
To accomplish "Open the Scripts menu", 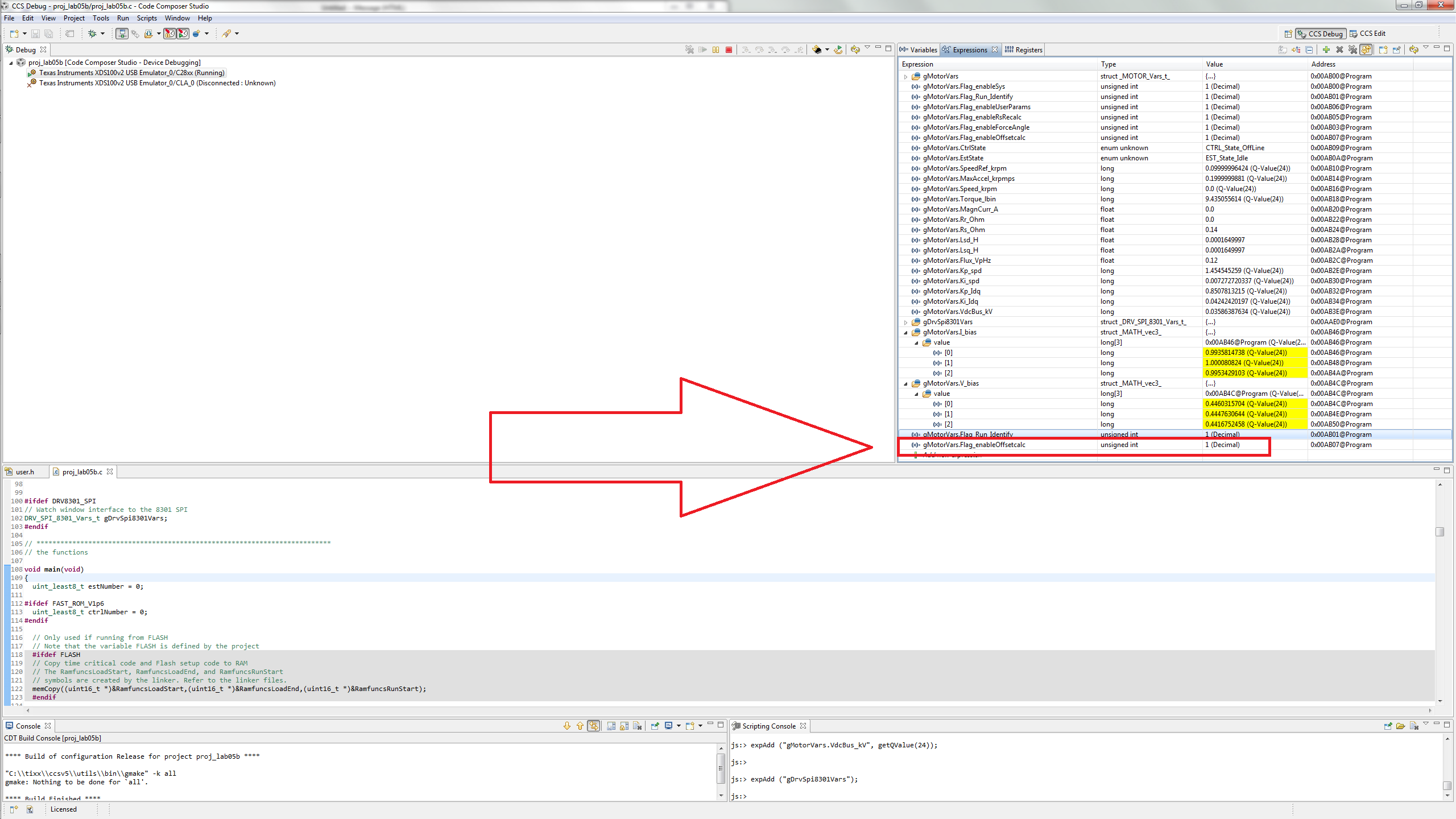I will point(146,18).
